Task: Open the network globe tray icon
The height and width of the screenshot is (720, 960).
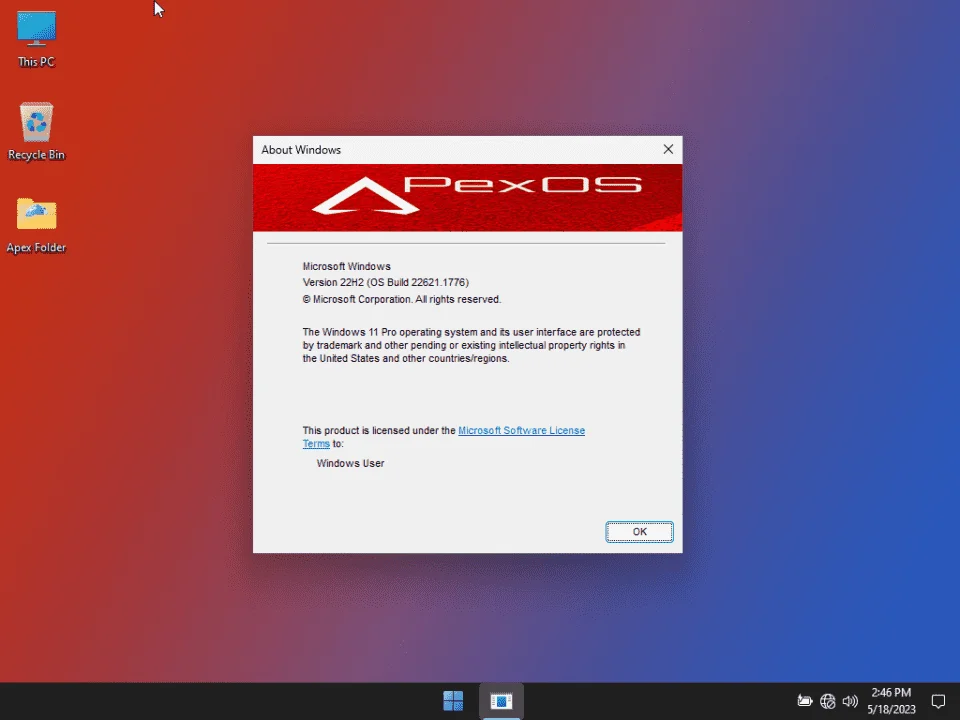Action: point(827,701)
